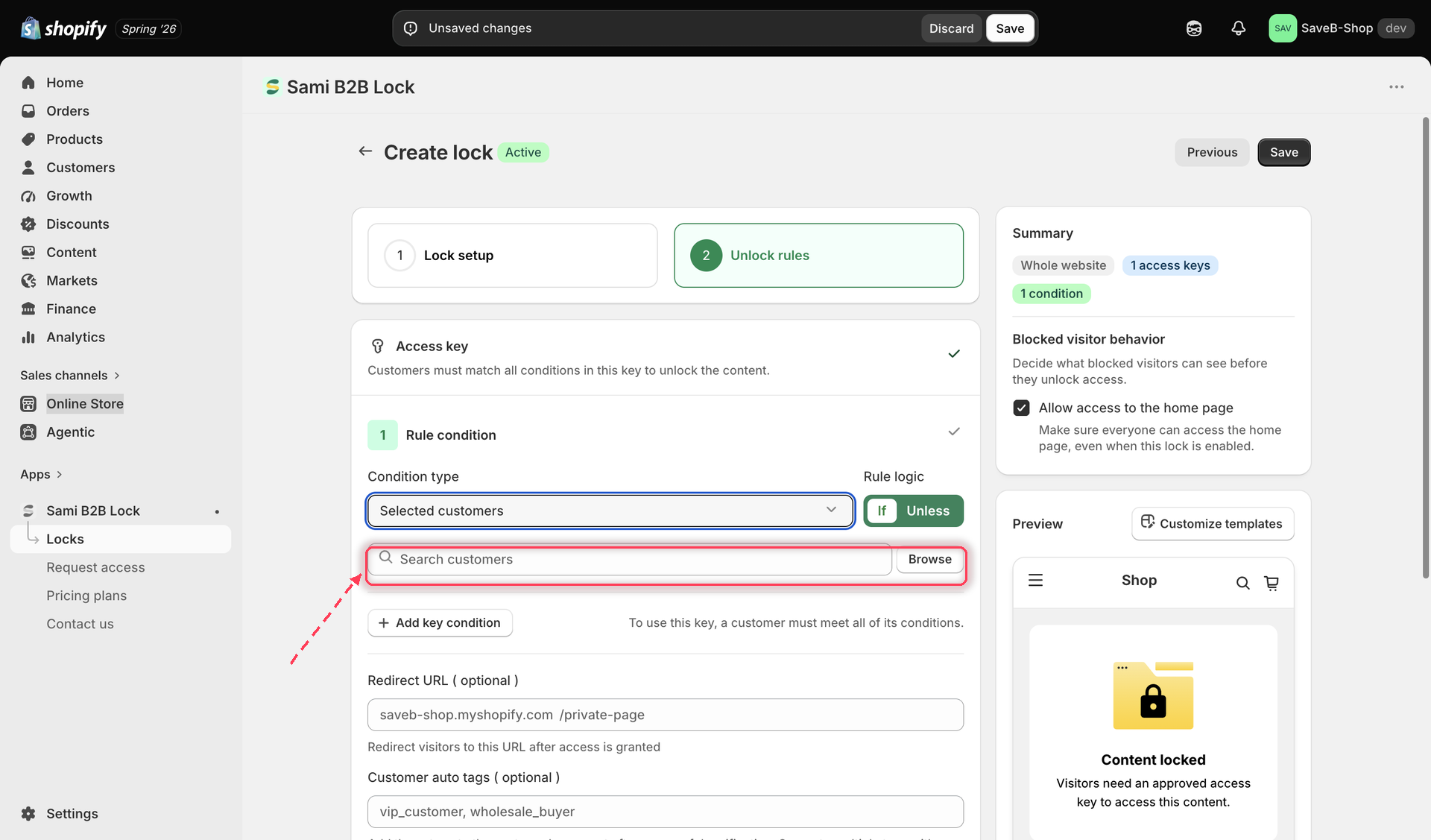Select the If rule logic option
The image size is (1431, 840).
pos(882,511)
